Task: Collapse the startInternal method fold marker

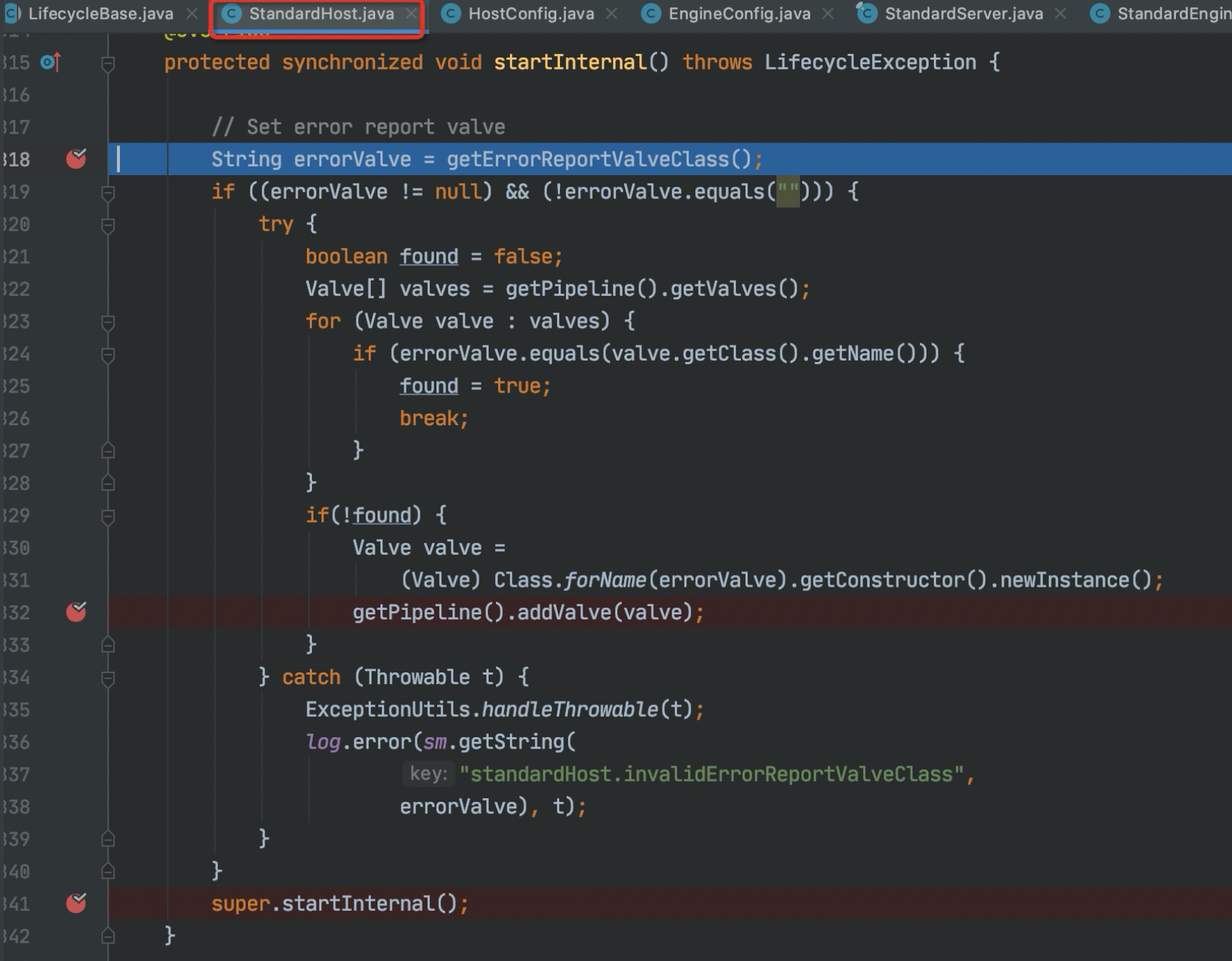Action: coord(108,65)
